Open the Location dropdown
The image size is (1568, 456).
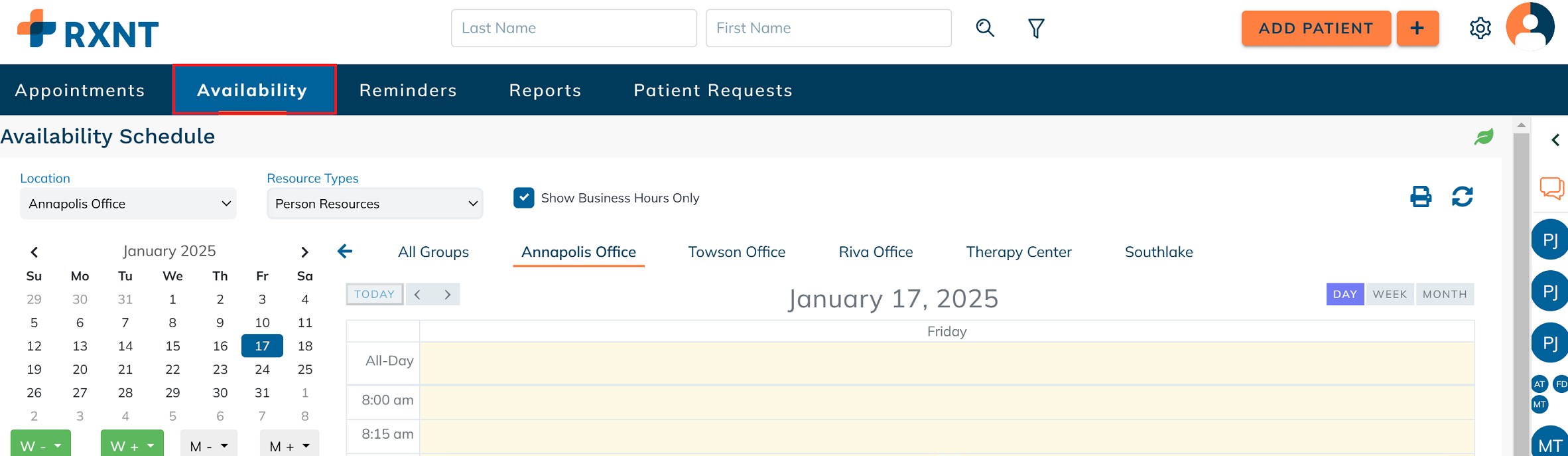point(128,204)
